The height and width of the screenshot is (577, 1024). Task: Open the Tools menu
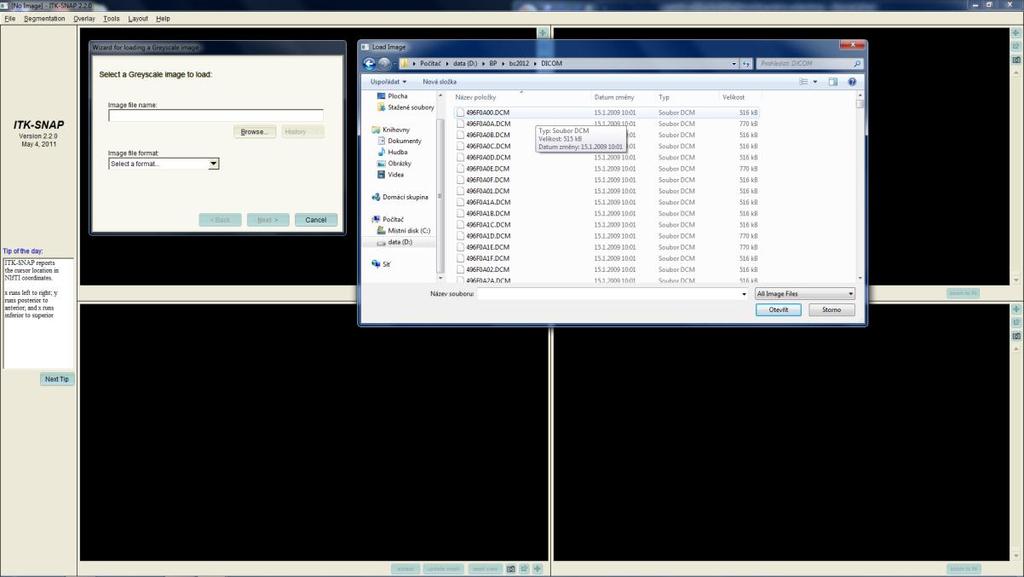[111, 18]
